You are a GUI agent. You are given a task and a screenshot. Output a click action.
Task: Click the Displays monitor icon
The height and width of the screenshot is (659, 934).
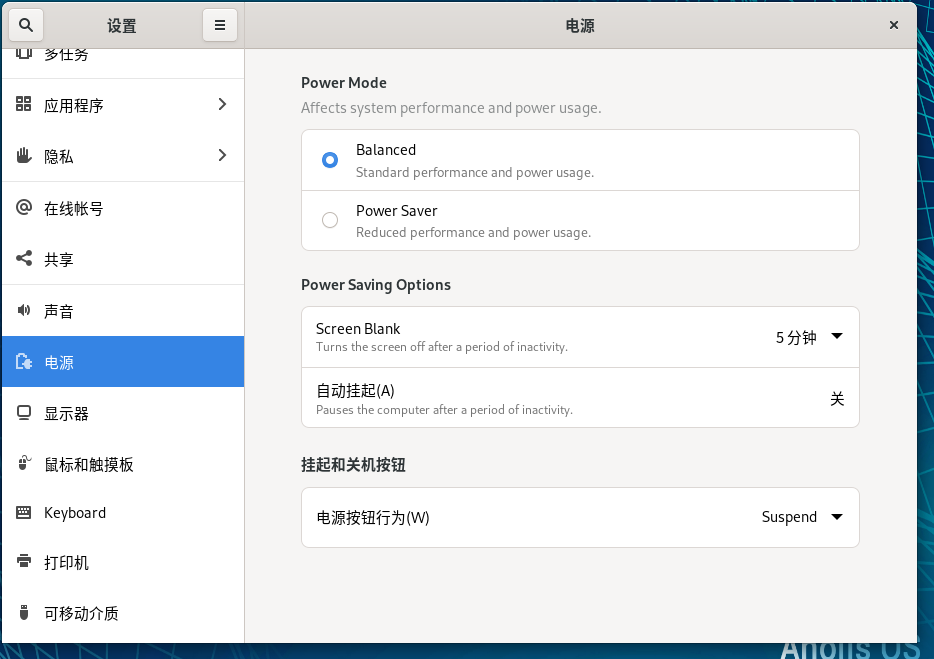(24, 413)
